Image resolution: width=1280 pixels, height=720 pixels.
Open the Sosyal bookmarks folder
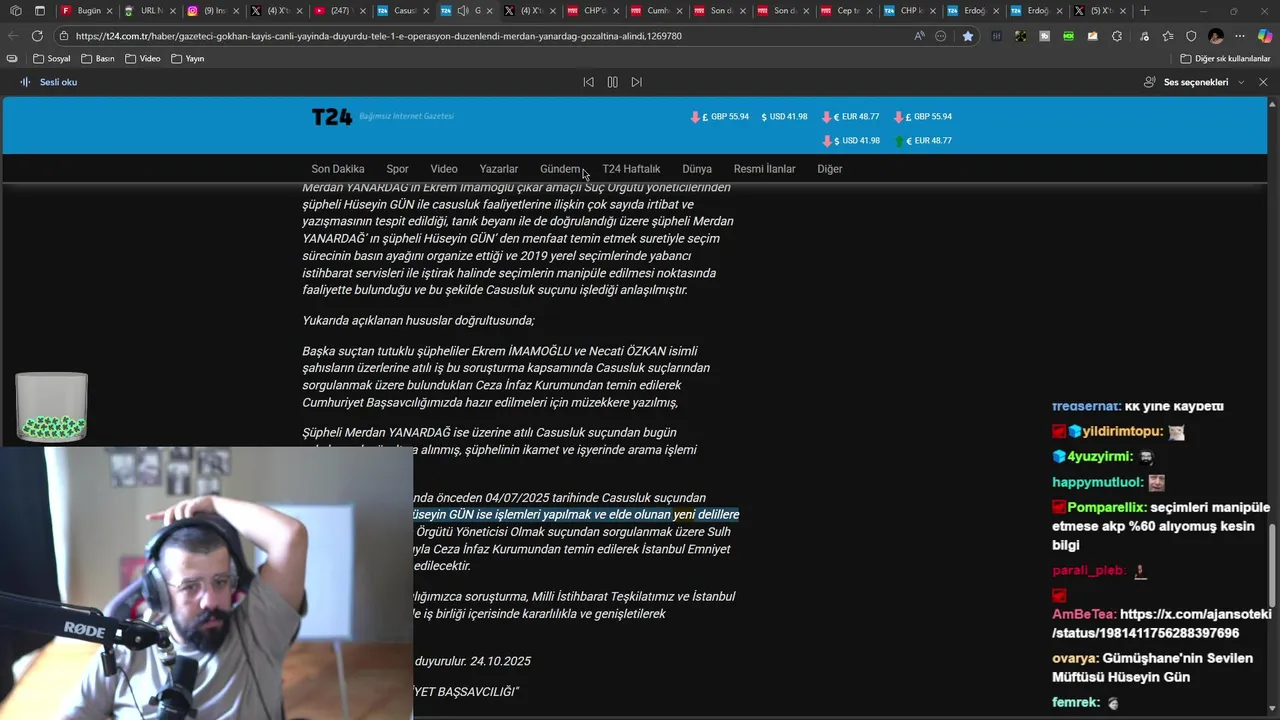(52, 59)
